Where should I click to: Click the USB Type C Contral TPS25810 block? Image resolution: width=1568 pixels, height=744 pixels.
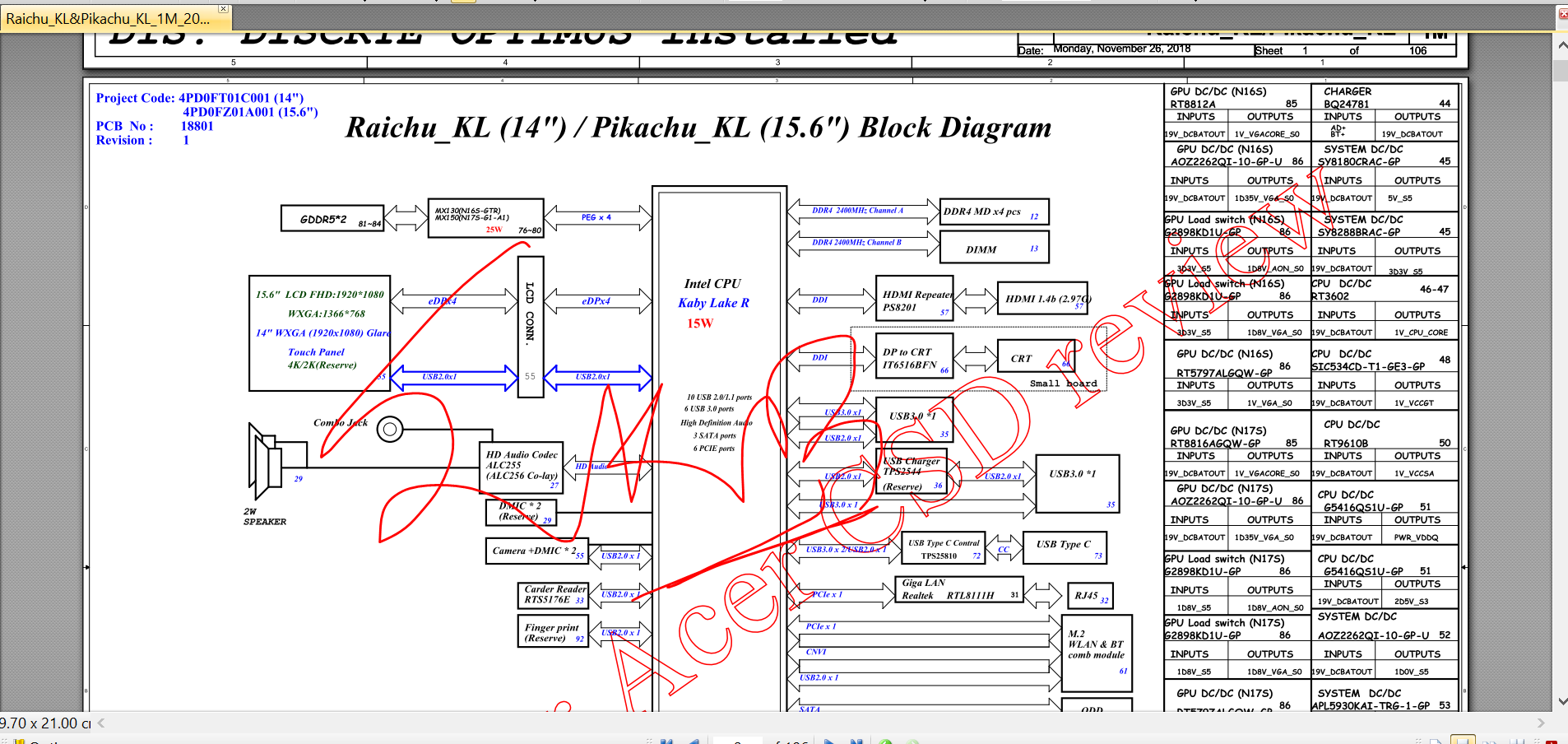tap(944, 549)
